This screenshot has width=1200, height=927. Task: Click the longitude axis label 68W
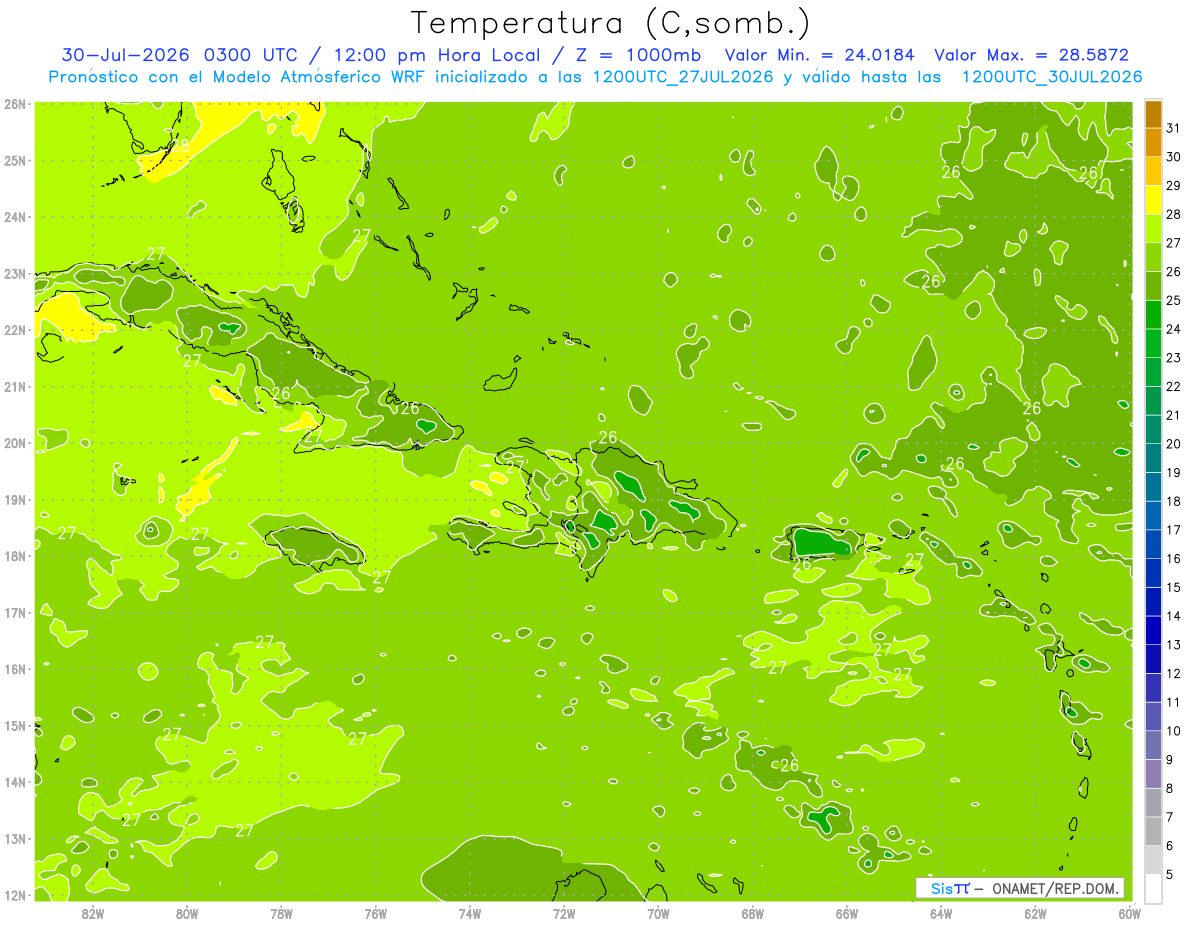point(753,913)
